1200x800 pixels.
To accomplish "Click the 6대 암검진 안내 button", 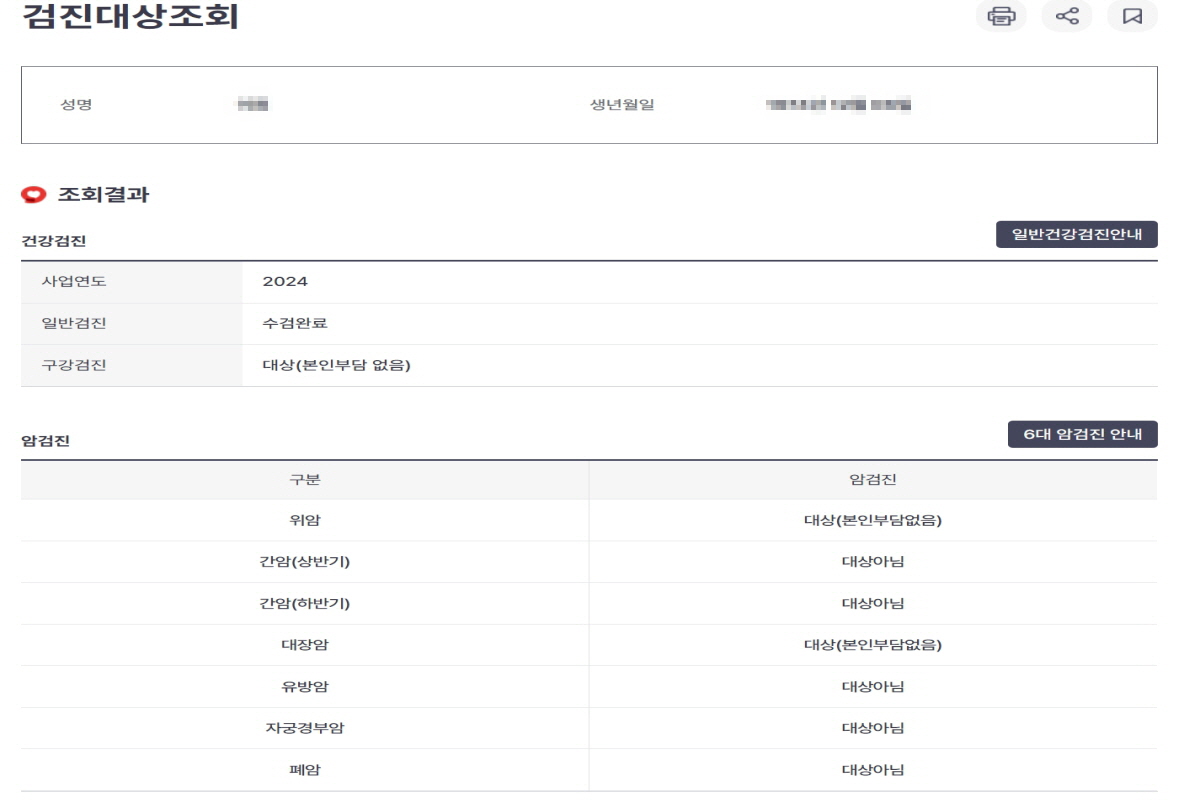I will pos(1083,433).
